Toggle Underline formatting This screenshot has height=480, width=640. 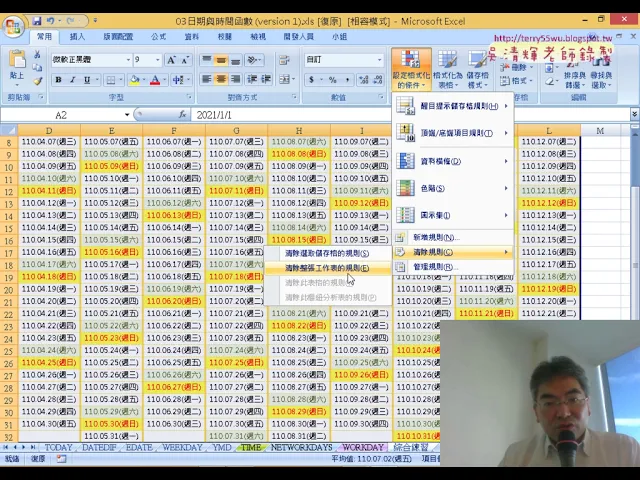click(x=87, y=80)
